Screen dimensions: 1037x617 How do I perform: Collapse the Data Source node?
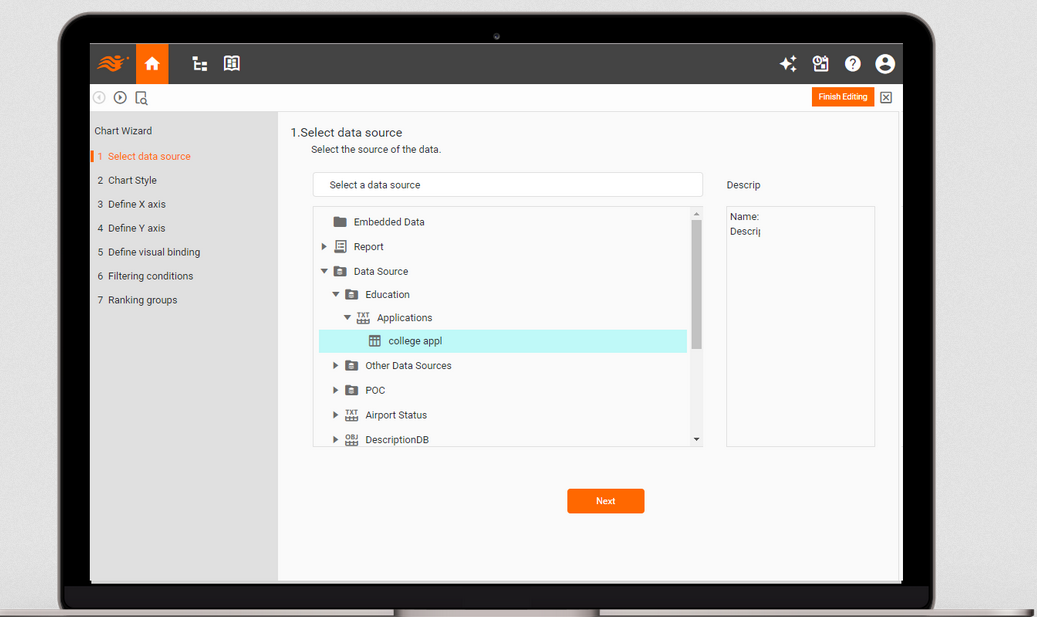(x=324, y=271)
